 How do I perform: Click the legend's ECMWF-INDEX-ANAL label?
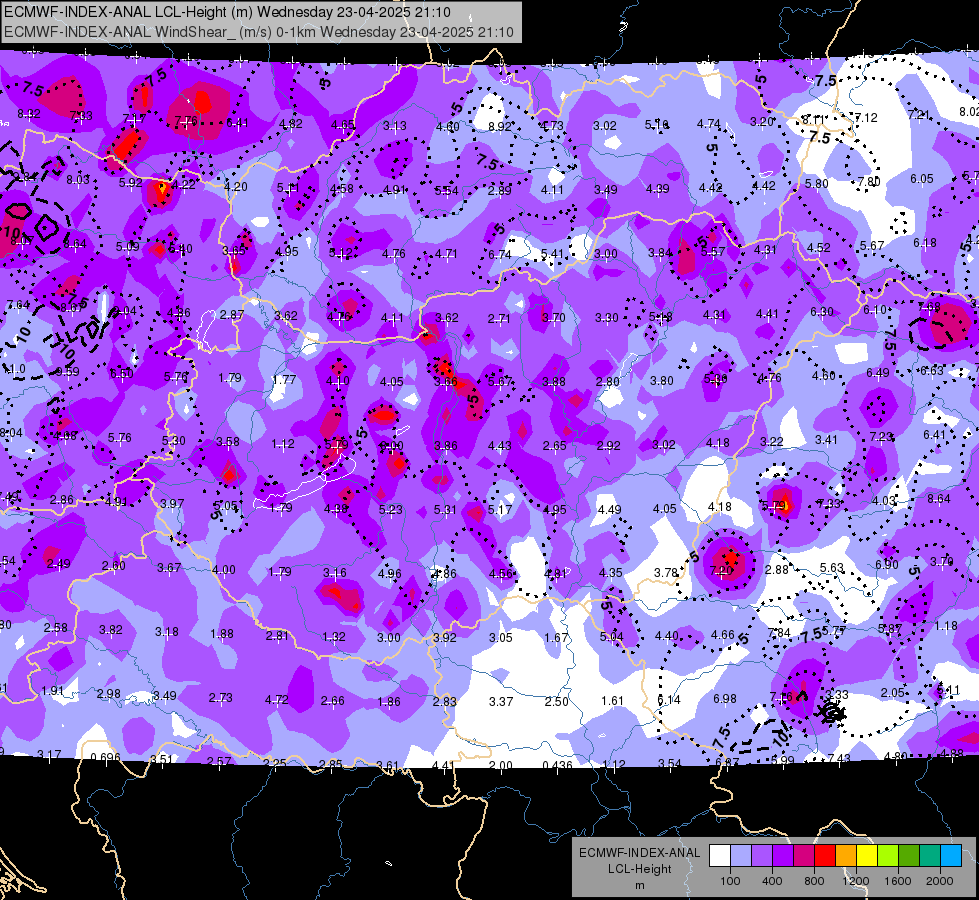[x=639, y=853]
